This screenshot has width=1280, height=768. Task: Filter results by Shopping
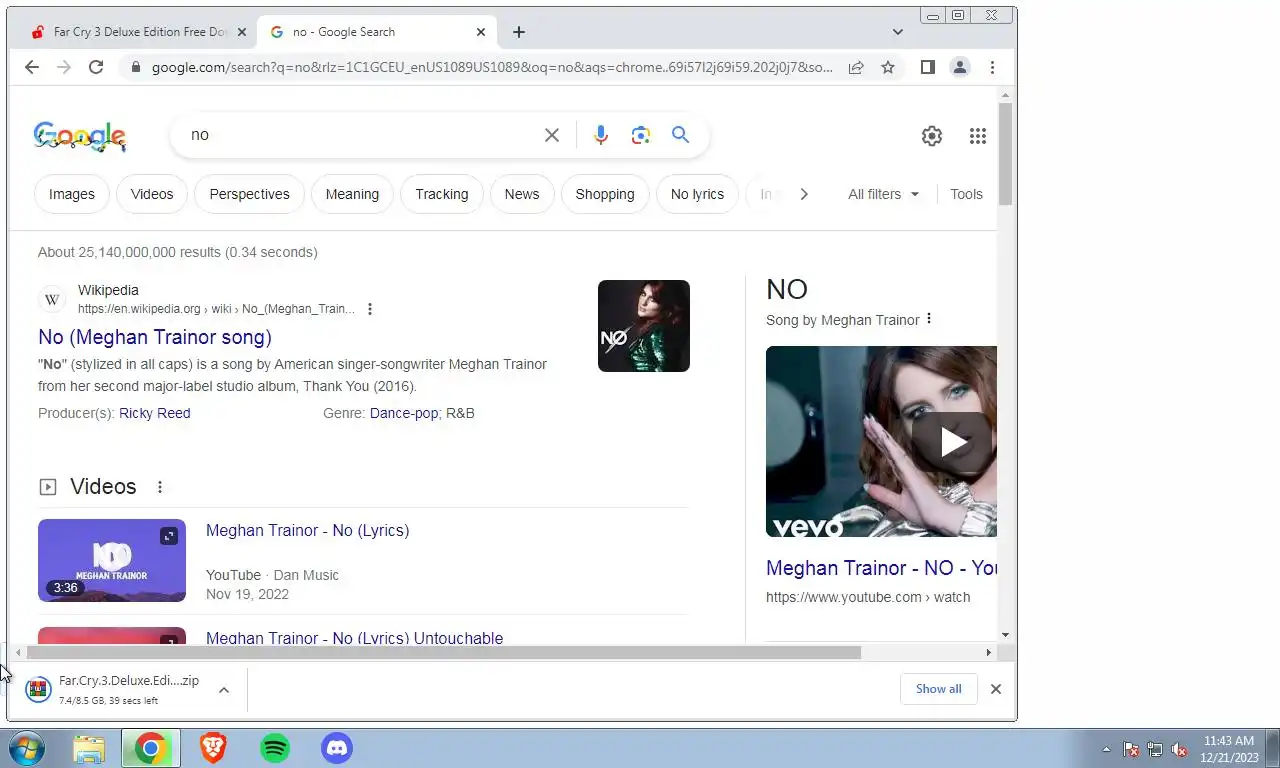605,194
